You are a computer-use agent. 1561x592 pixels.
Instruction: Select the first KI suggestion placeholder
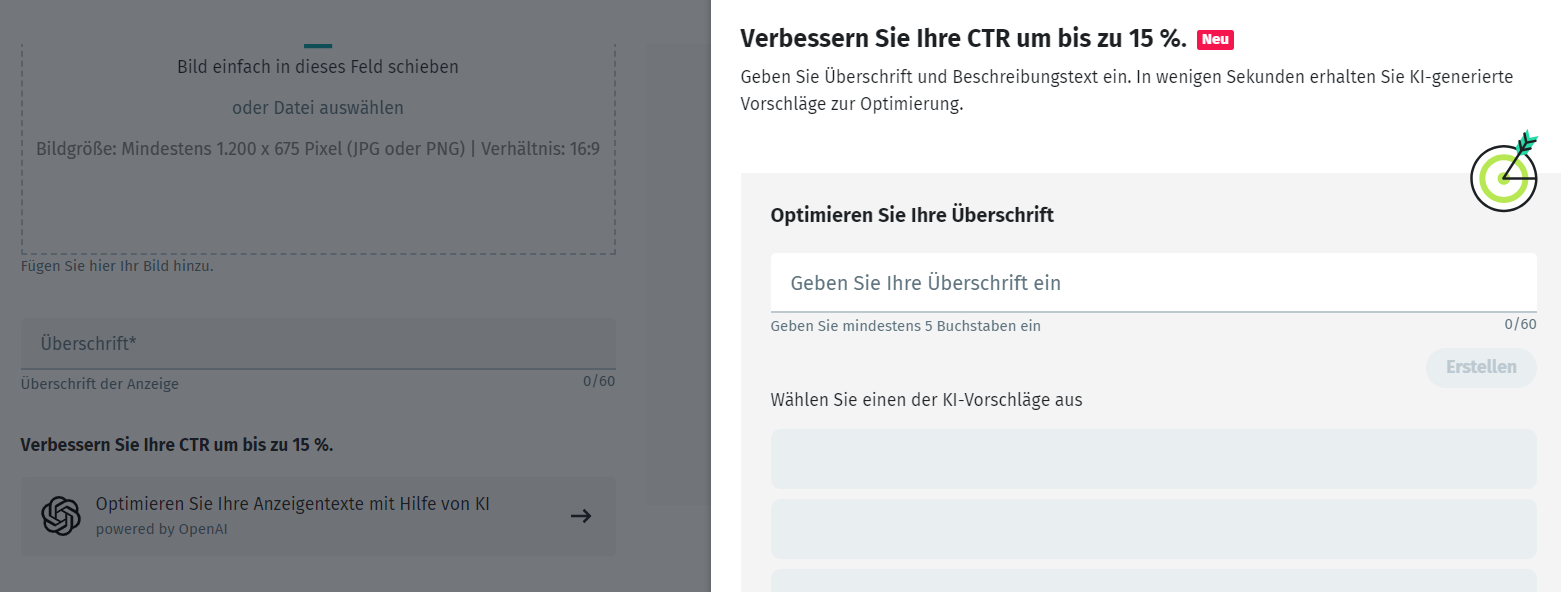(x=1153, y=459)
